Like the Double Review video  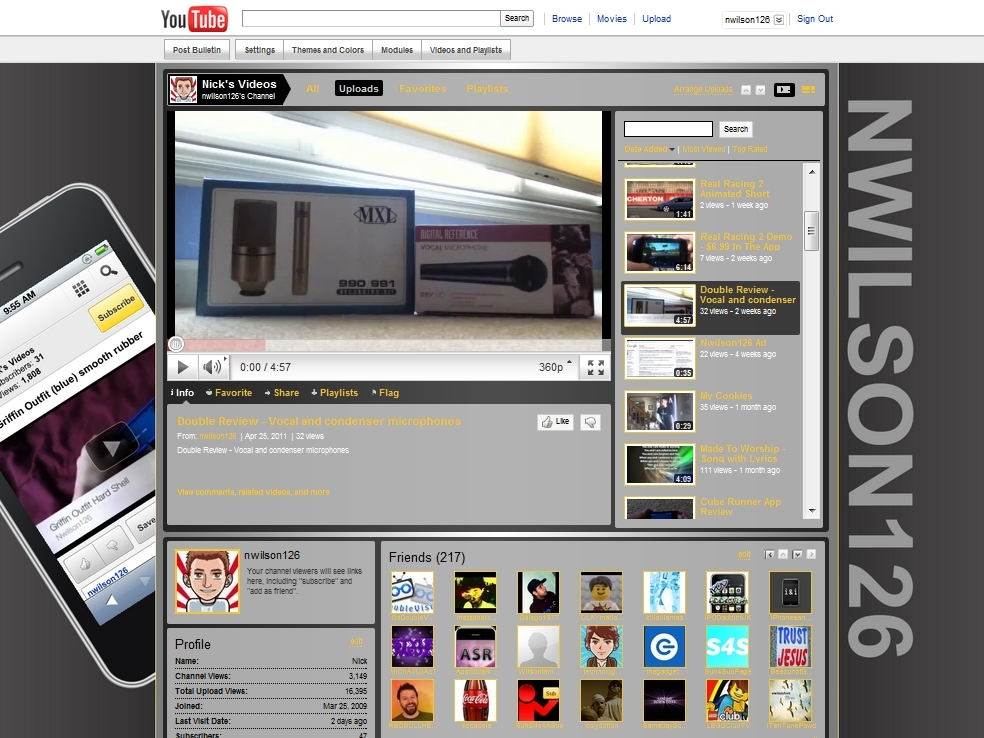pyautogui.click(x=555, y=422)
